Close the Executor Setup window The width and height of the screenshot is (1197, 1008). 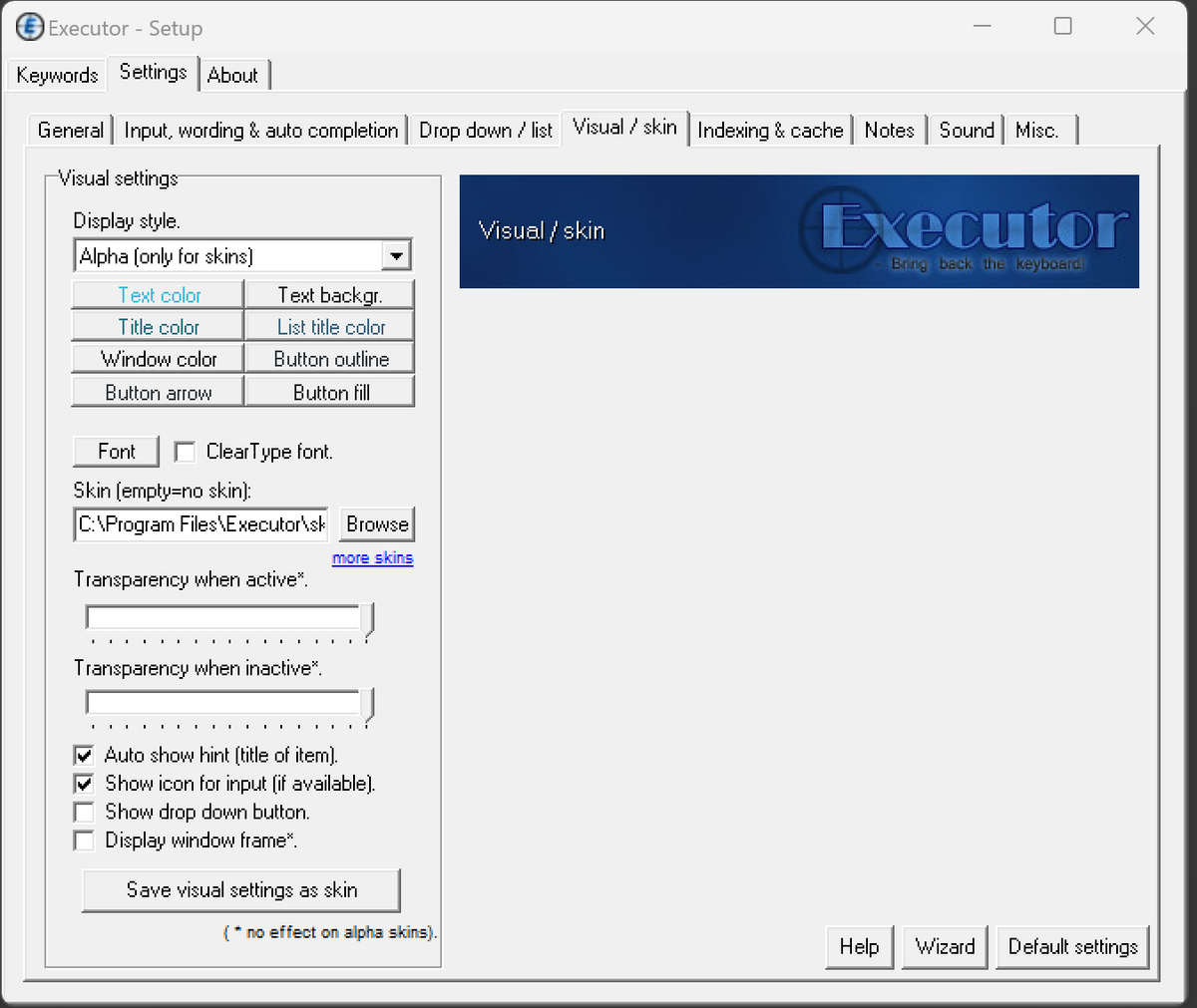tap(1145, 26)
